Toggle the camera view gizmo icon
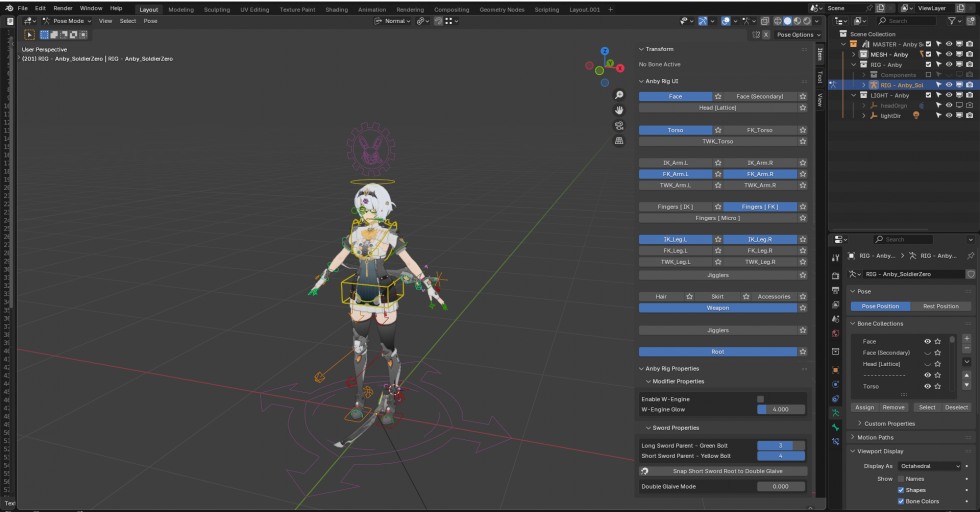 620,126
